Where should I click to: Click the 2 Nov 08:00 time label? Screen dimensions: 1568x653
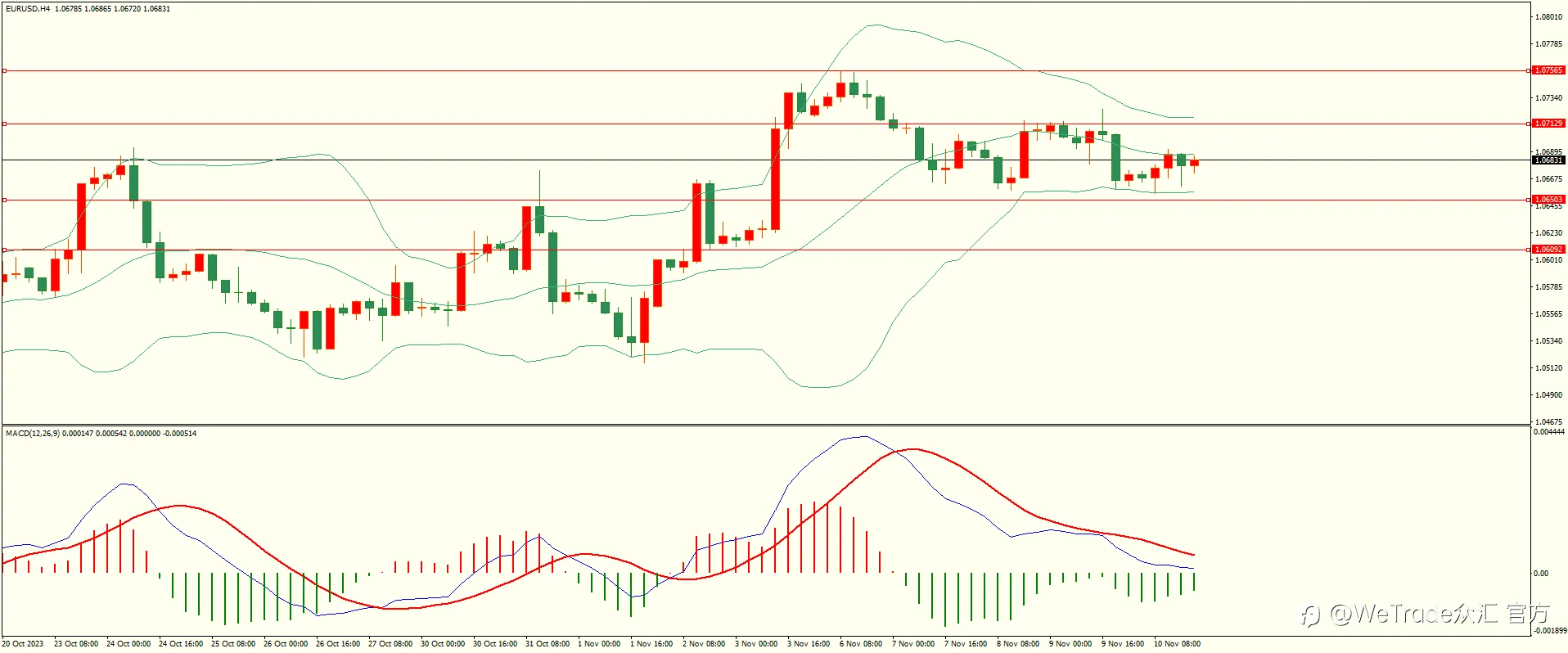pyautogui.click(x=704, y=644)
